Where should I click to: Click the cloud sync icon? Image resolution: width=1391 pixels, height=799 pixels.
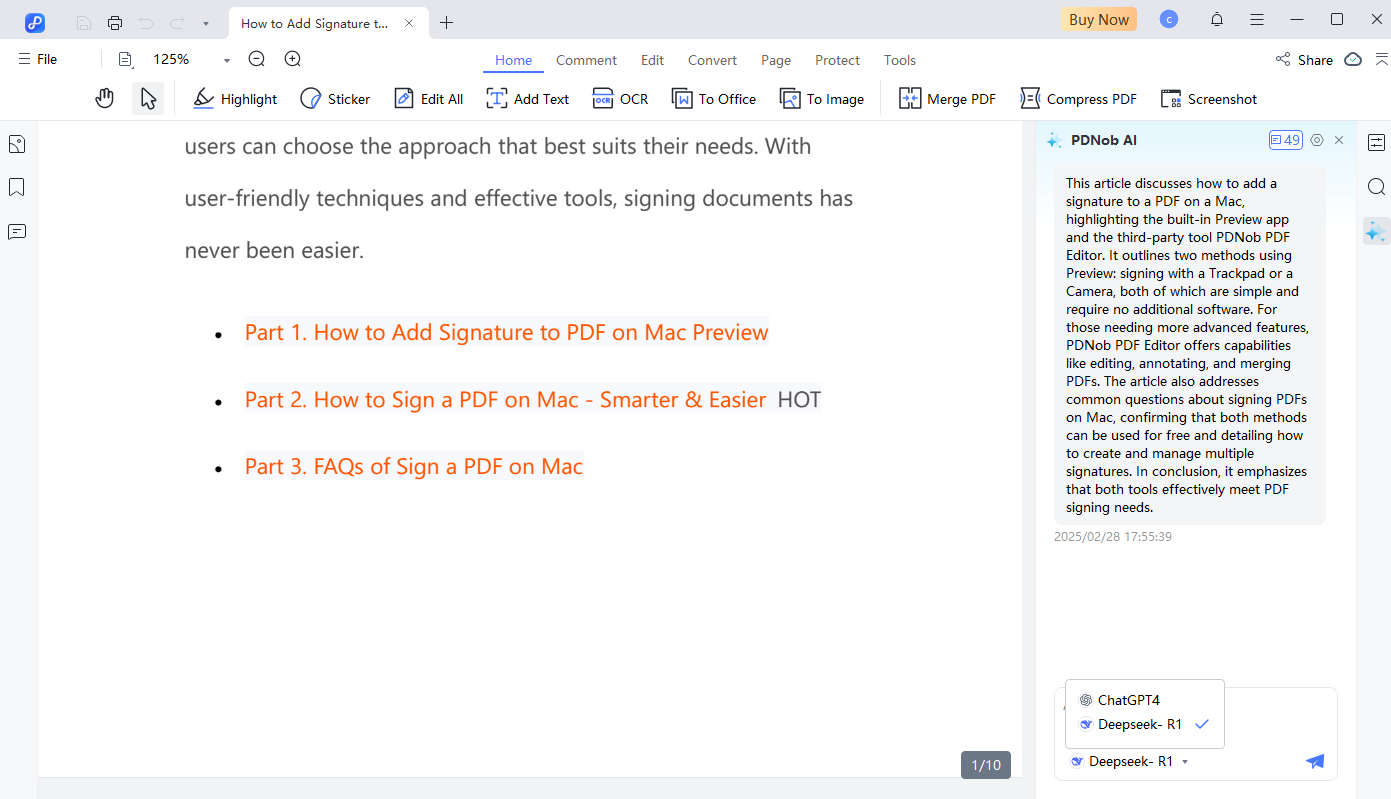point(1353,59)
